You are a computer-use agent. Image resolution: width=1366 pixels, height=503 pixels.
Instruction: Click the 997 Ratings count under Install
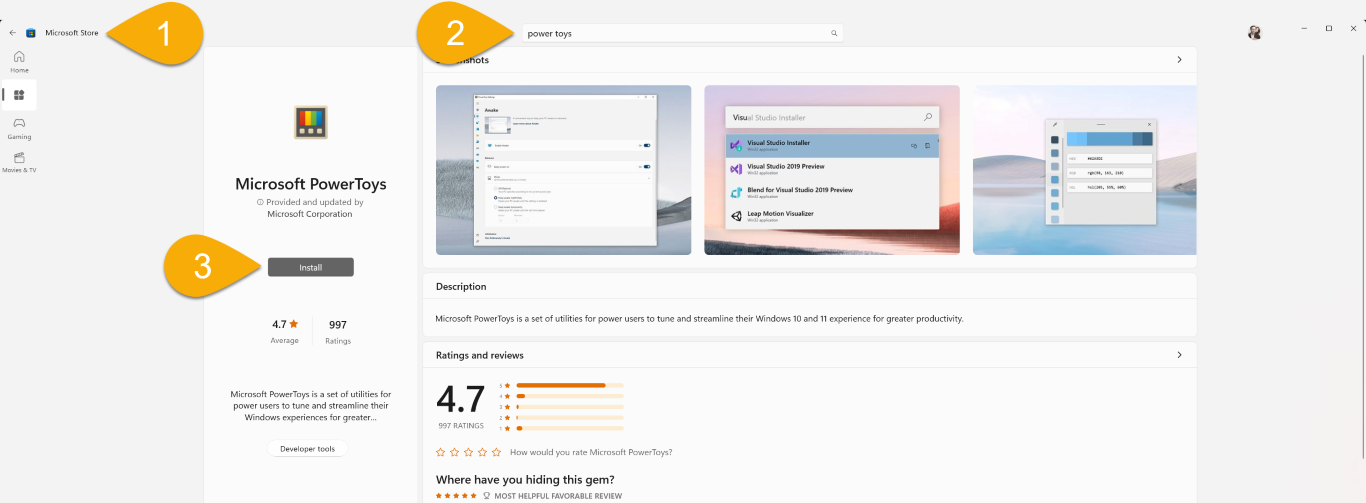[x=338, y=332]
